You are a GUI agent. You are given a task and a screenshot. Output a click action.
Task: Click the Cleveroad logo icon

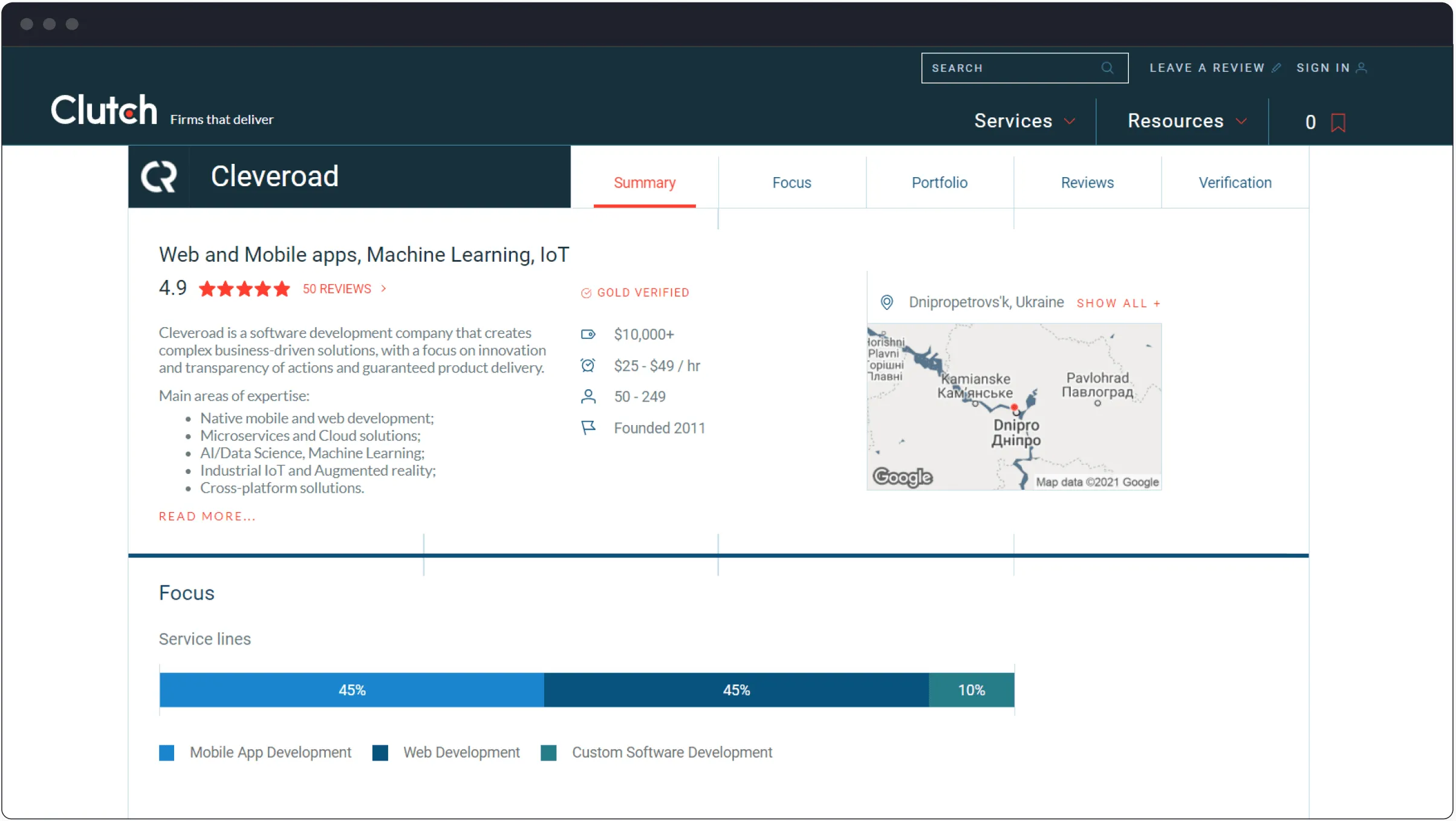coord(159,177)
